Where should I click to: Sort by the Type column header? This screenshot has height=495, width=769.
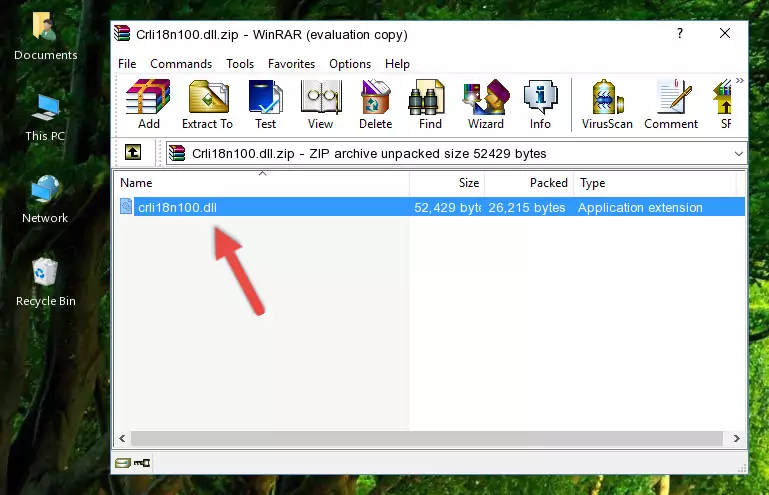655,182
